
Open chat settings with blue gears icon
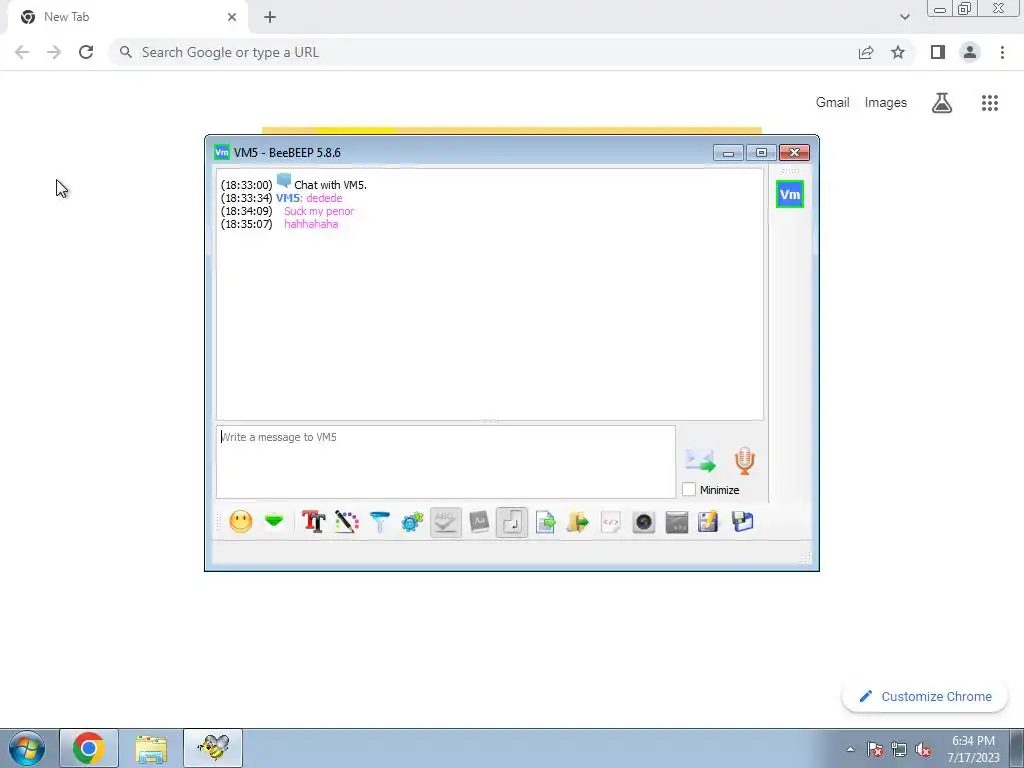pyautogui.click(x=412, y=522)
